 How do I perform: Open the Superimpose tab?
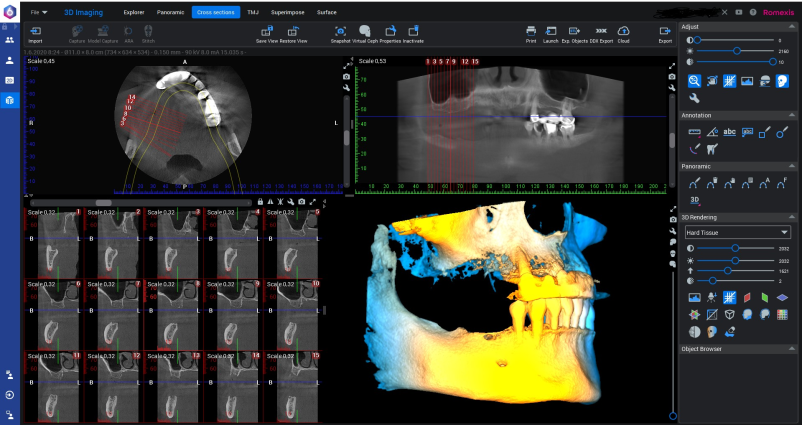(x=287, y=12)
